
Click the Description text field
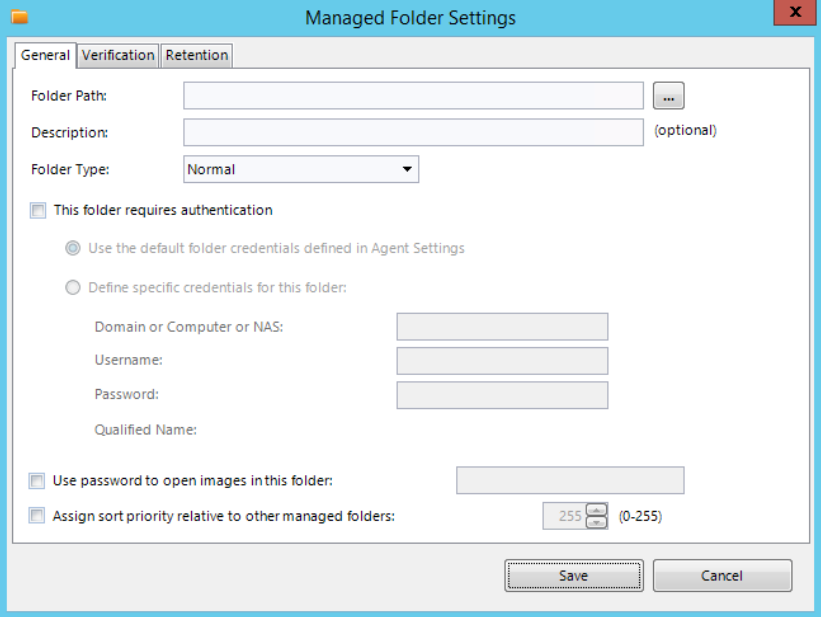pos(410,132)
